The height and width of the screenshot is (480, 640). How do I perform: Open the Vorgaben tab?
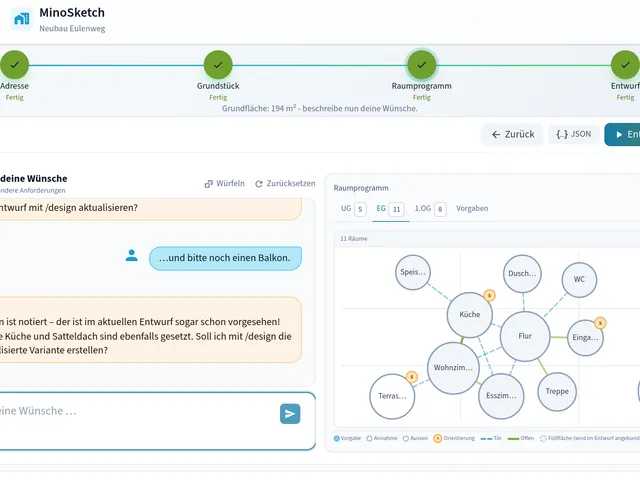472,209
